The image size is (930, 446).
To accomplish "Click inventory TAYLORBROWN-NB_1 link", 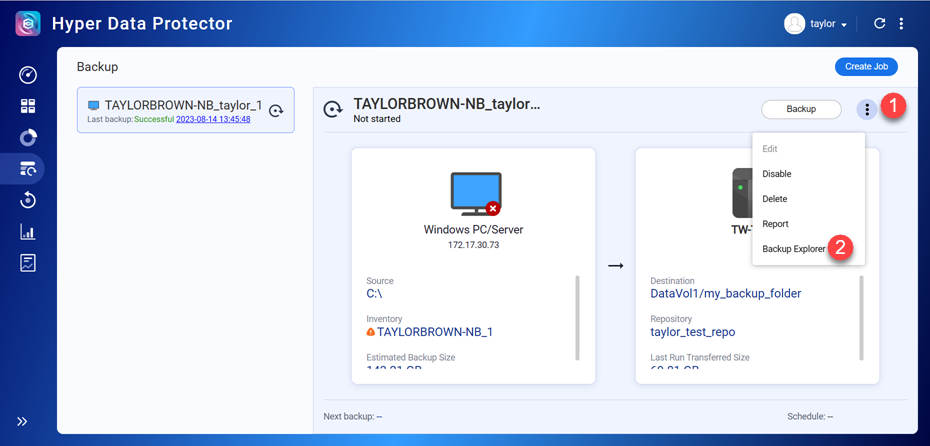I will tap(435, 332).
